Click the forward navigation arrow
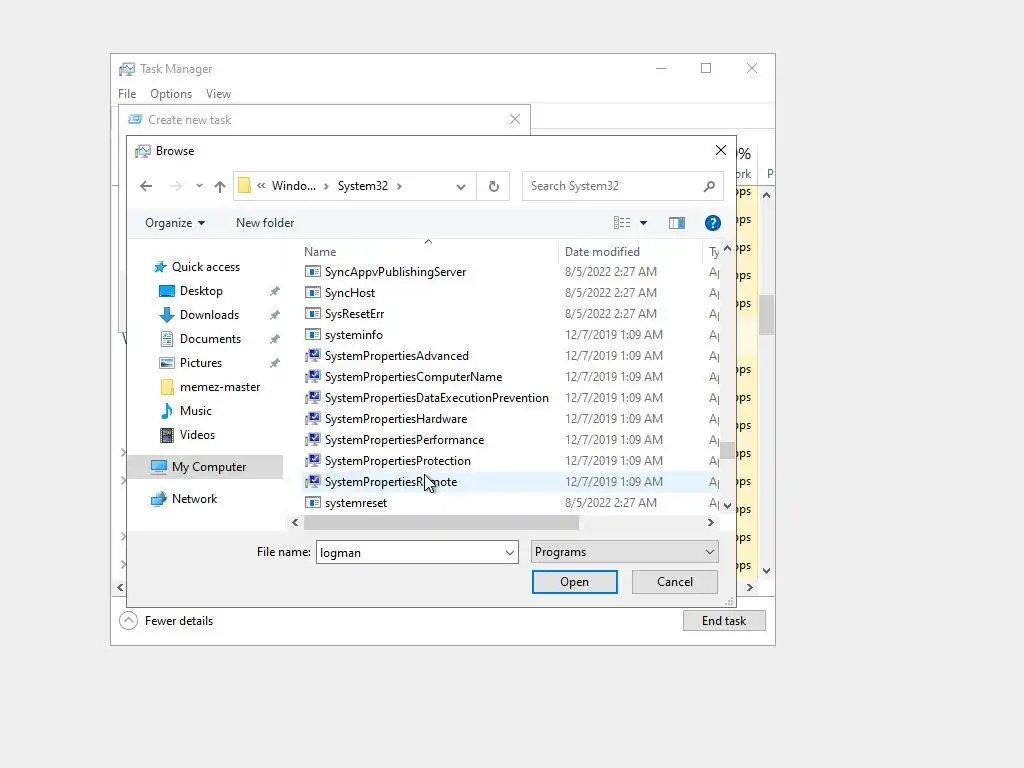Viewport: 1024px width, 768px height. click(x=175, y=186)
